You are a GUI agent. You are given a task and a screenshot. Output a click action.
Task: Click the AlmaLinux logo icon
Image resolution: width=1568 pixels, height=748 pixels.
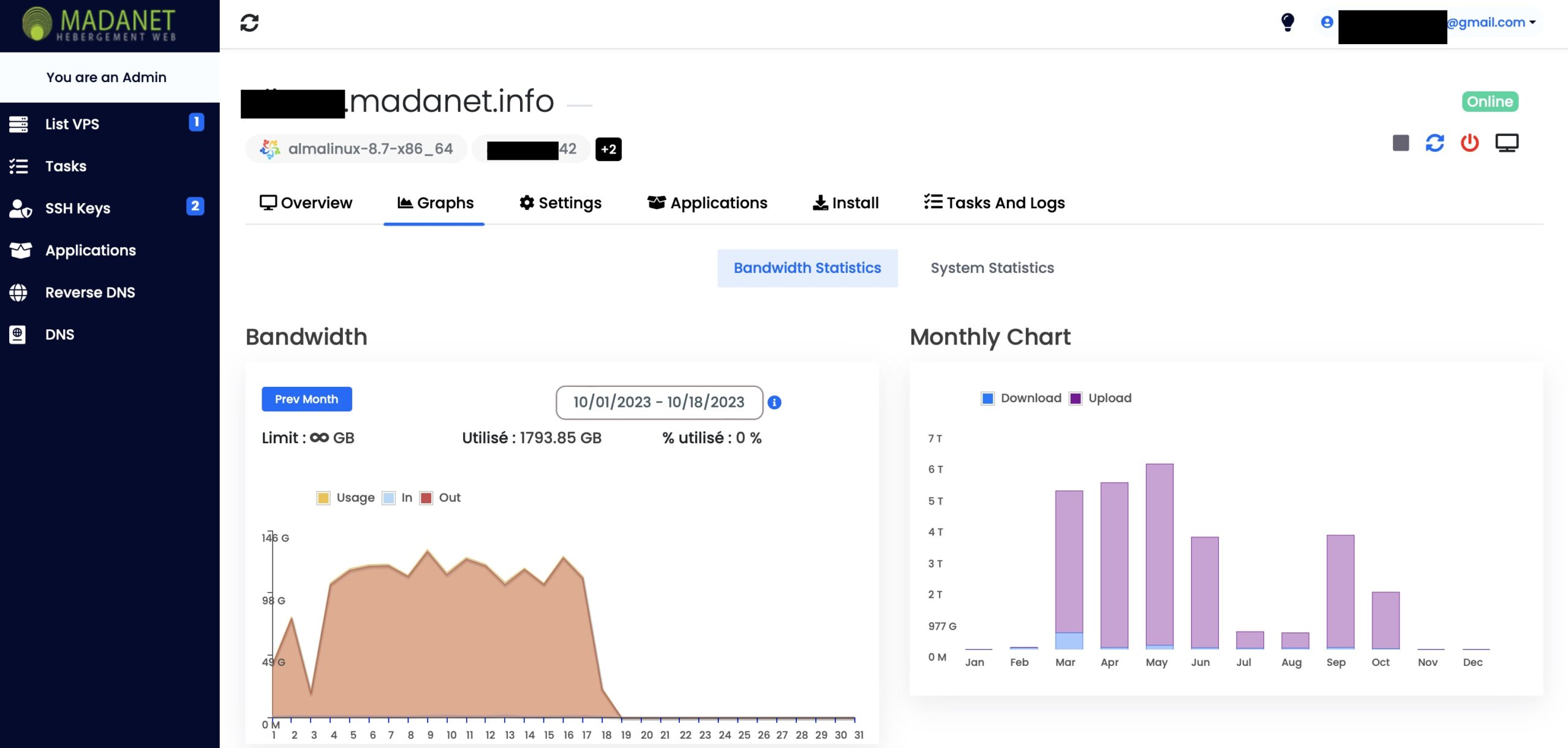point(269,149)
